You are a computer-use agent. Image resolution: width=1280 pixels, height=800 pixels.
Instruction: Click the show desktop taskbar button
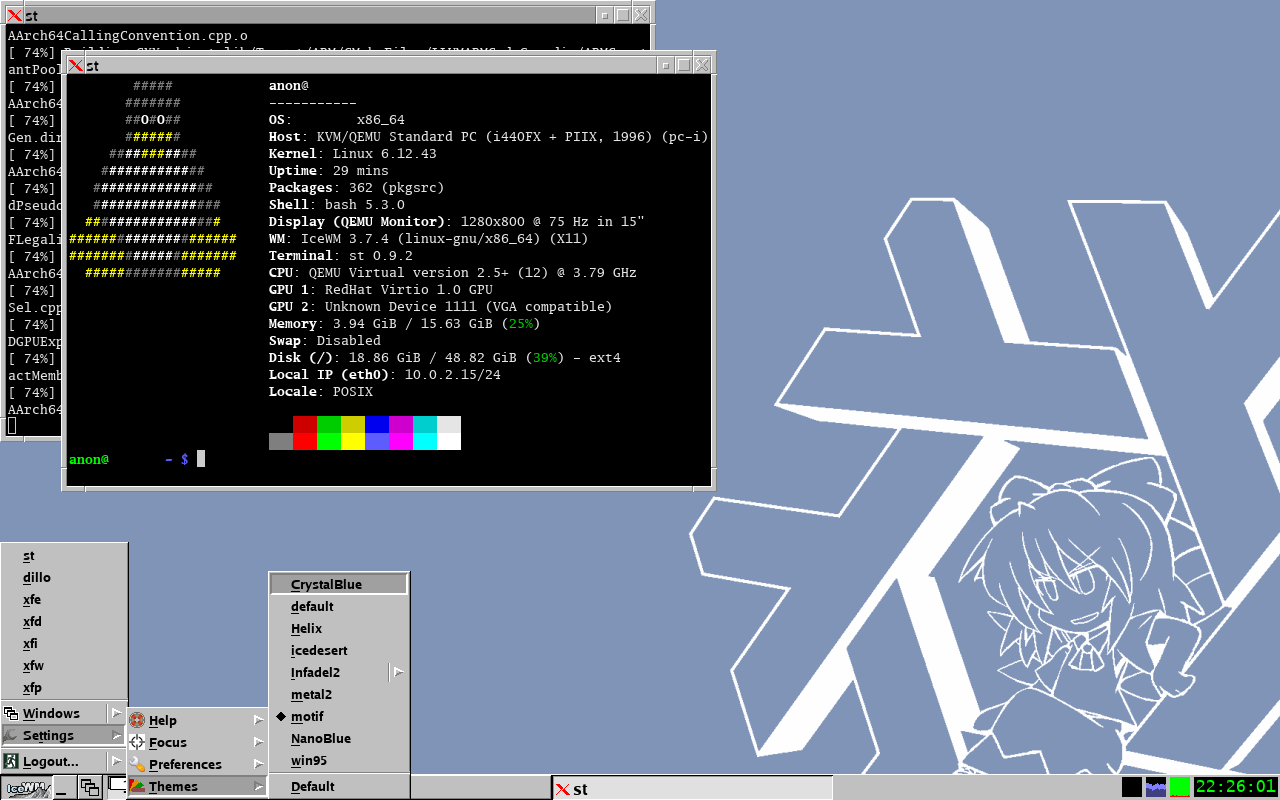tap(65, 787)
